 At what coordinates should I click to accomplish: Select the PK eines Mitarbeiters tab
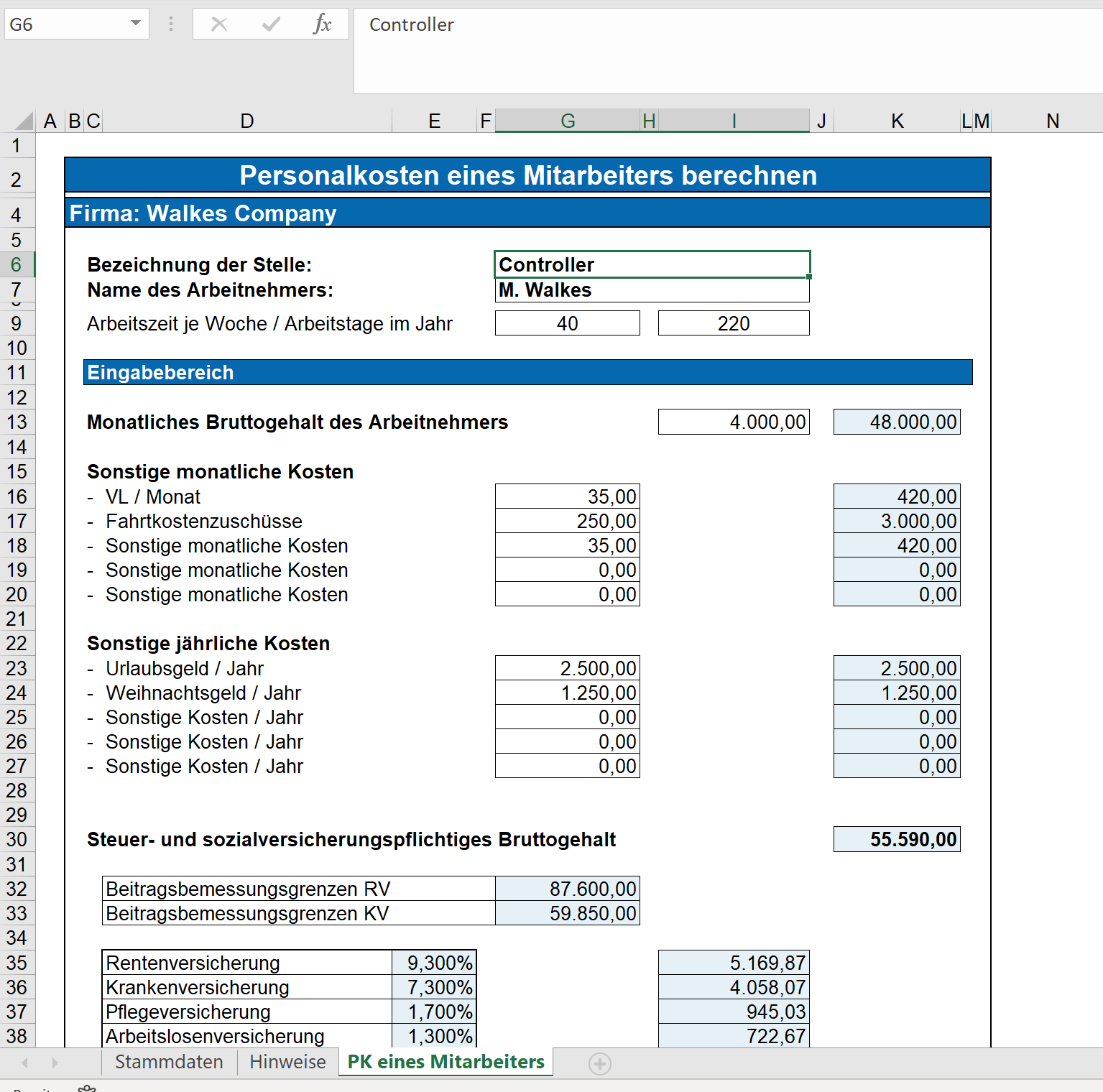point(446,1062)
